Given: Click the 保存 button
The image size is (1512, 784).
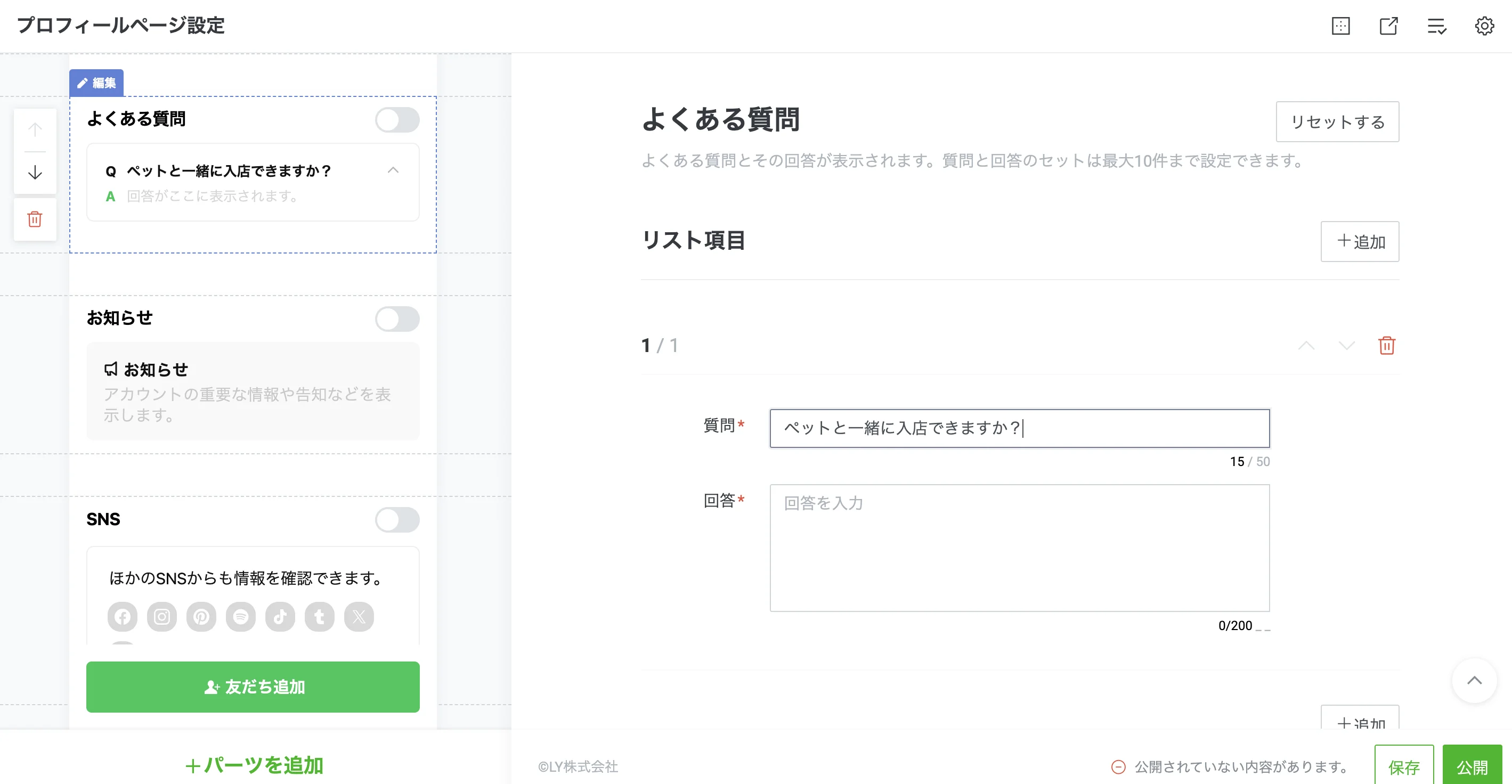Looking at the screenshot, I should (1404, 766).
